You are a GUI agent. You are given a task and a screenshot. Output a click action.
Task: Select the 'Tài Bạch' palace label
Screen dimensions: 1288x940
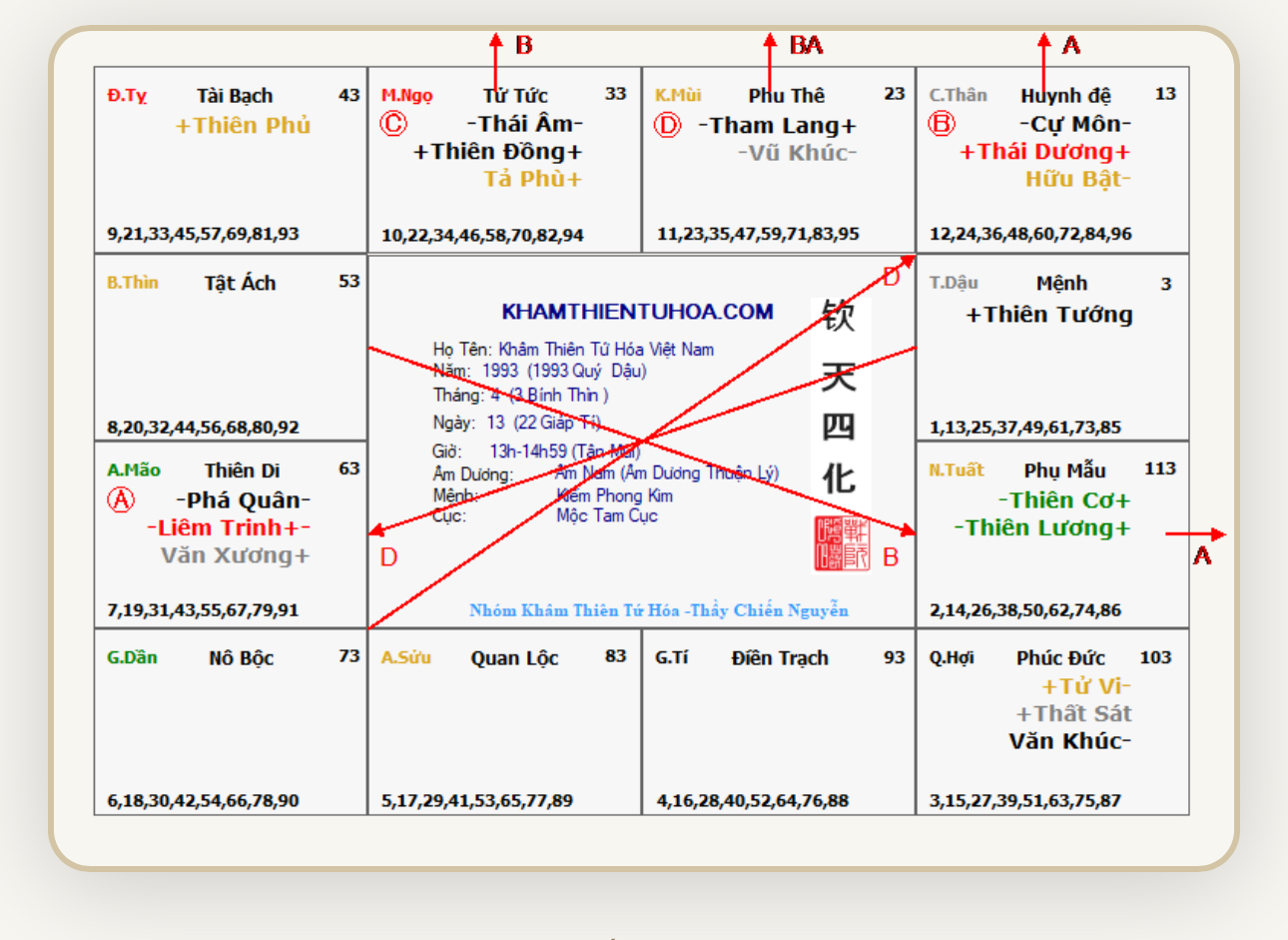tap(235, 96)
